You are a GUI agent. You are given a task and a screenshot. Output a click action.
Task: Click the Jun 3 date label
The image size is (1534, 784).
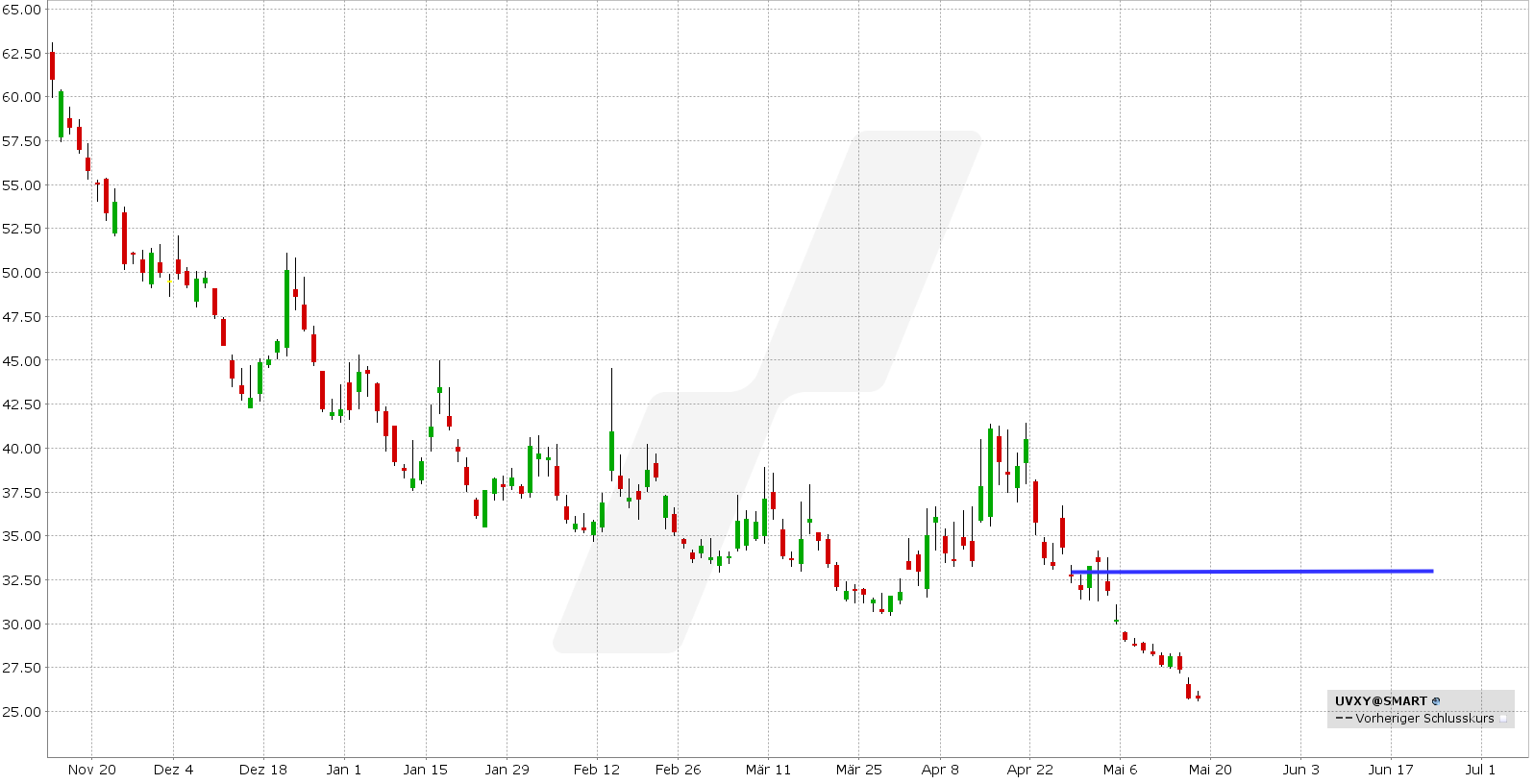[1301, 770]
